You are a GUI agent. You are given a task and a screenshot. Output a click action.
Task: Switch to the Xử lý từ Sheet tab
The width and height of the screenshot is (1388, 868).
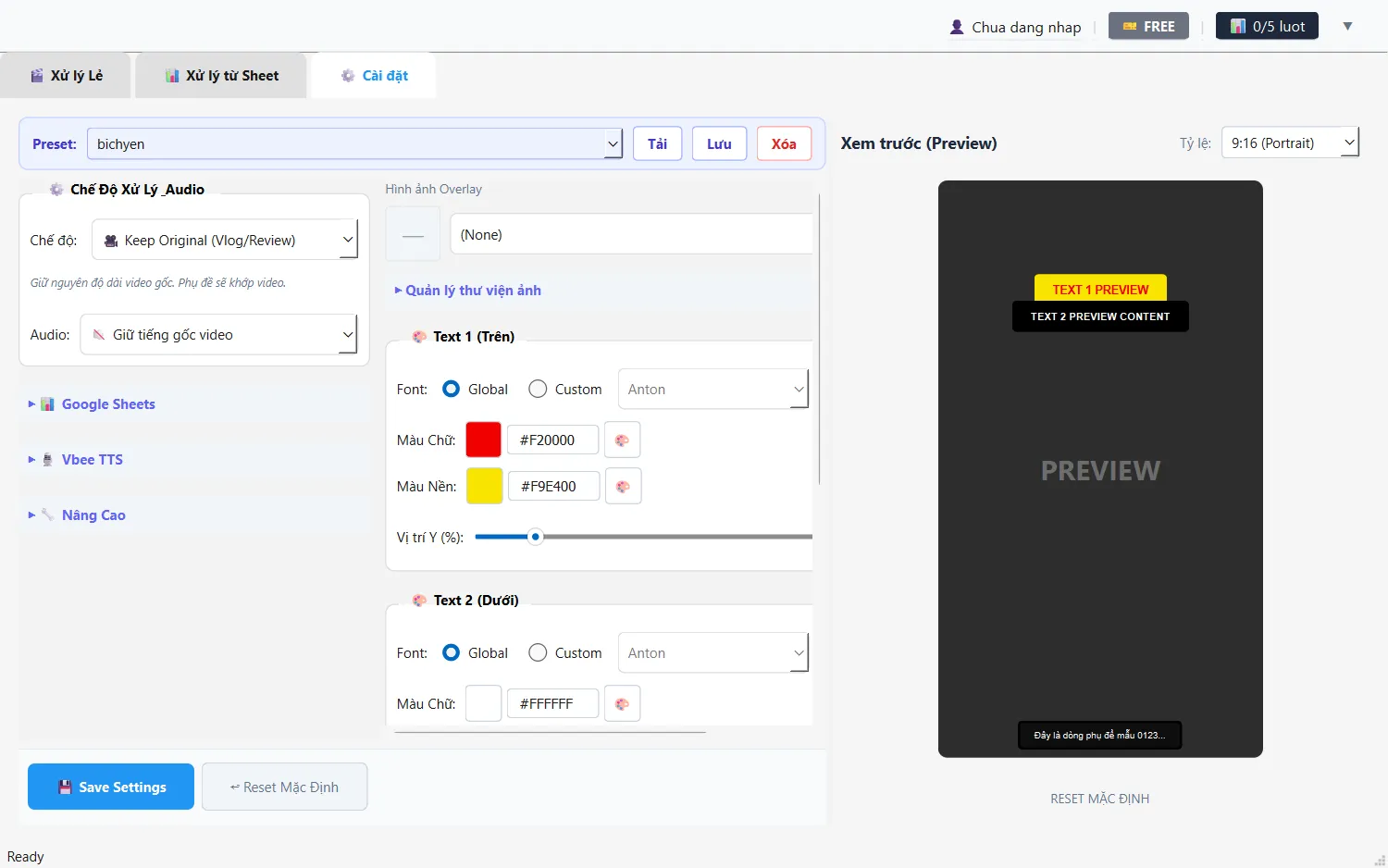pyautogui.click(x=222, y=76)
